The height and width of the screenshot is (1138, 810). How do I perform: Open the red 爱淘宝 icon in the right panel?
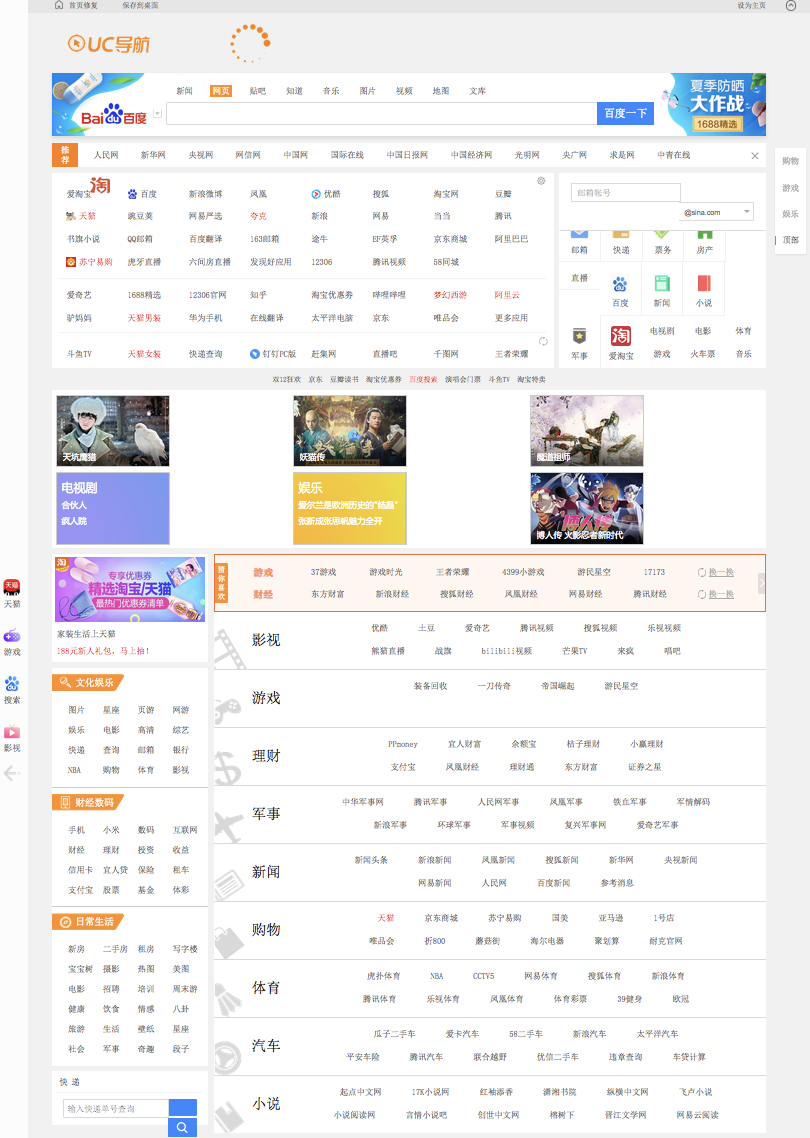pyautogui.click(x=621, y=336)
